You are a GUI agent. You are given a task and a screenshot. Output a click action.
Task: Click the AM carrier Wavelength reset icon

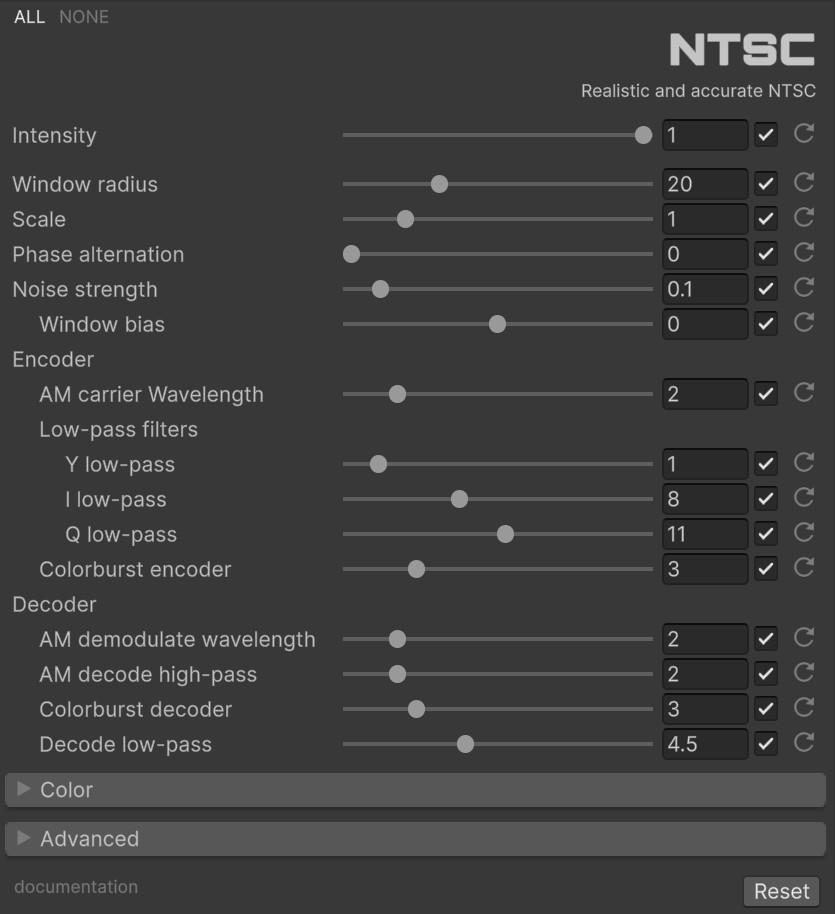(804, 393)
